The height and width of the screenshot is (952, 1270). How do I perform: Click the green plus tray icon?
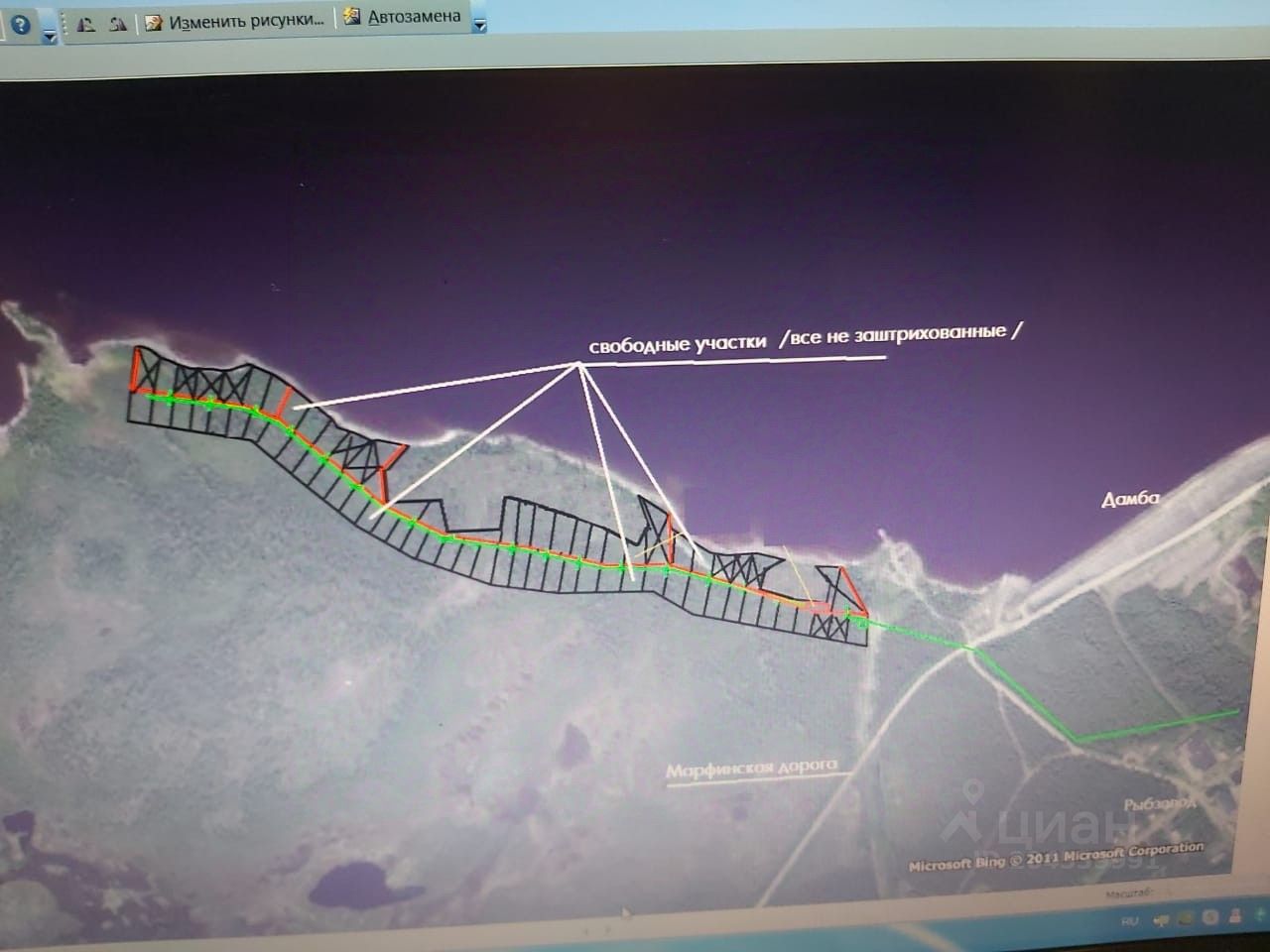coord(1260,914)
